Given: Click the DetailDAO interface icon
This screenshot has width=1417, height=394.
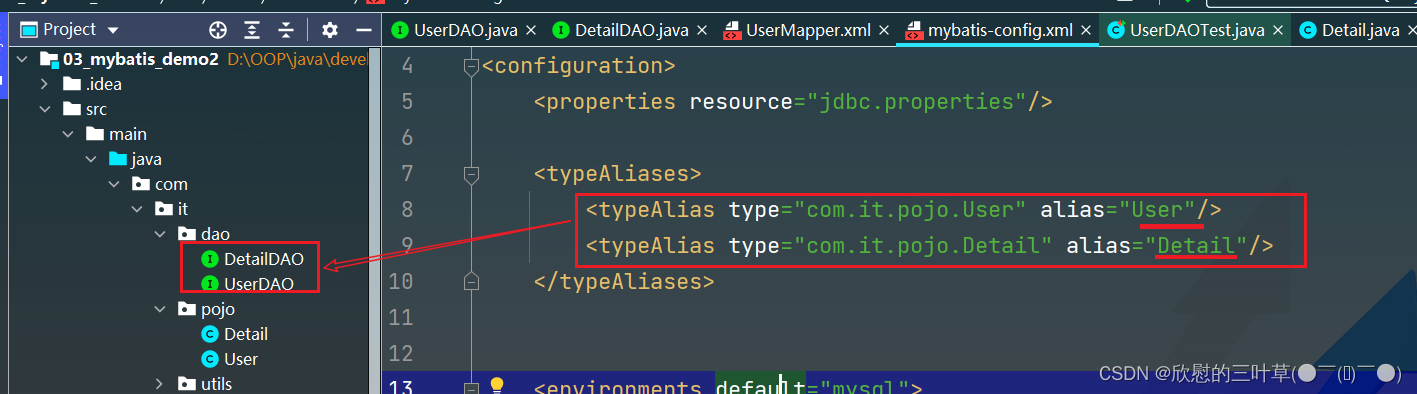Looking at the screenshot, I should click(x=209, y=259).
